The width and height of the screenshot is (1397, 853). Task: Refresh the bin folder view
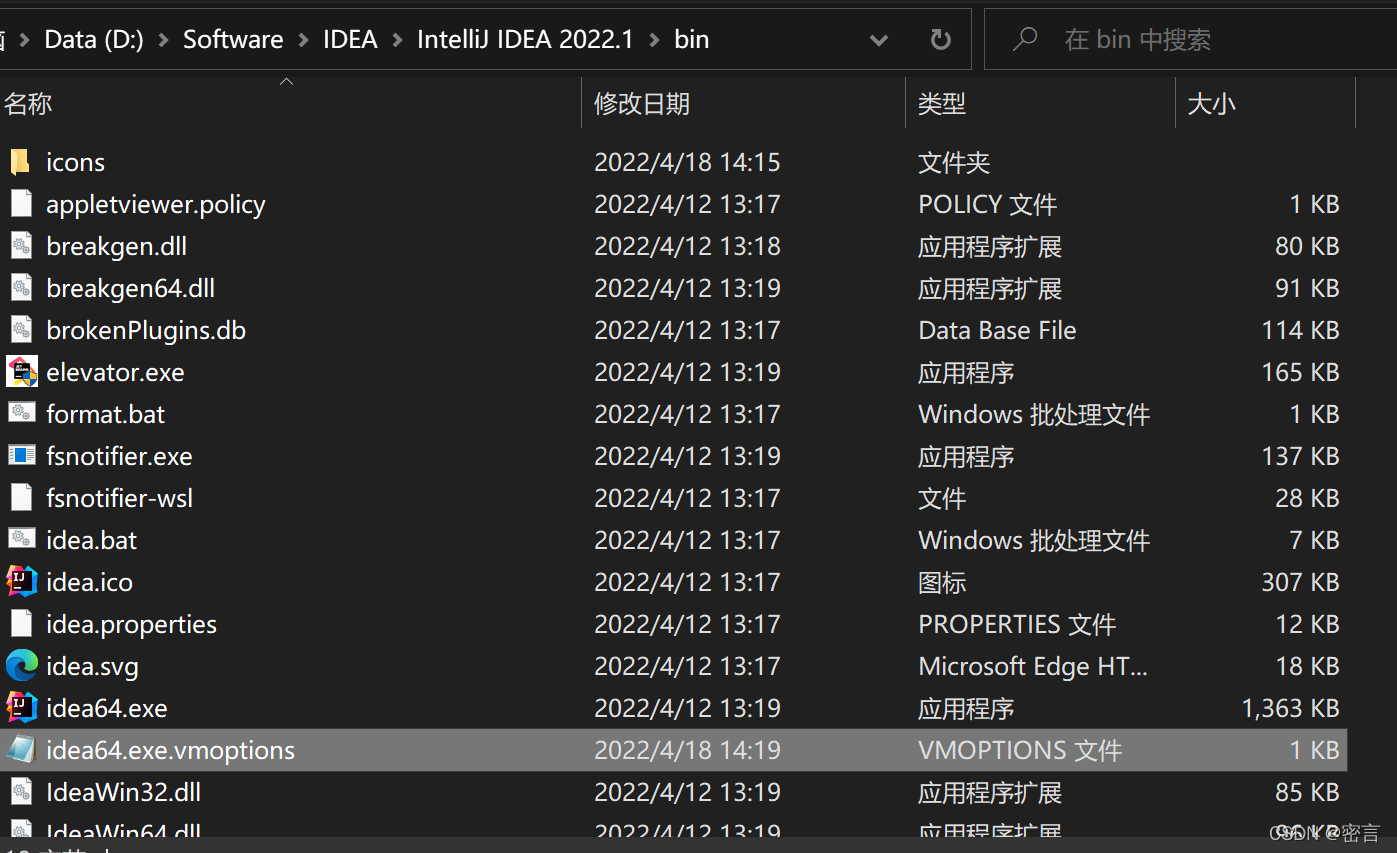coord(940,39)
